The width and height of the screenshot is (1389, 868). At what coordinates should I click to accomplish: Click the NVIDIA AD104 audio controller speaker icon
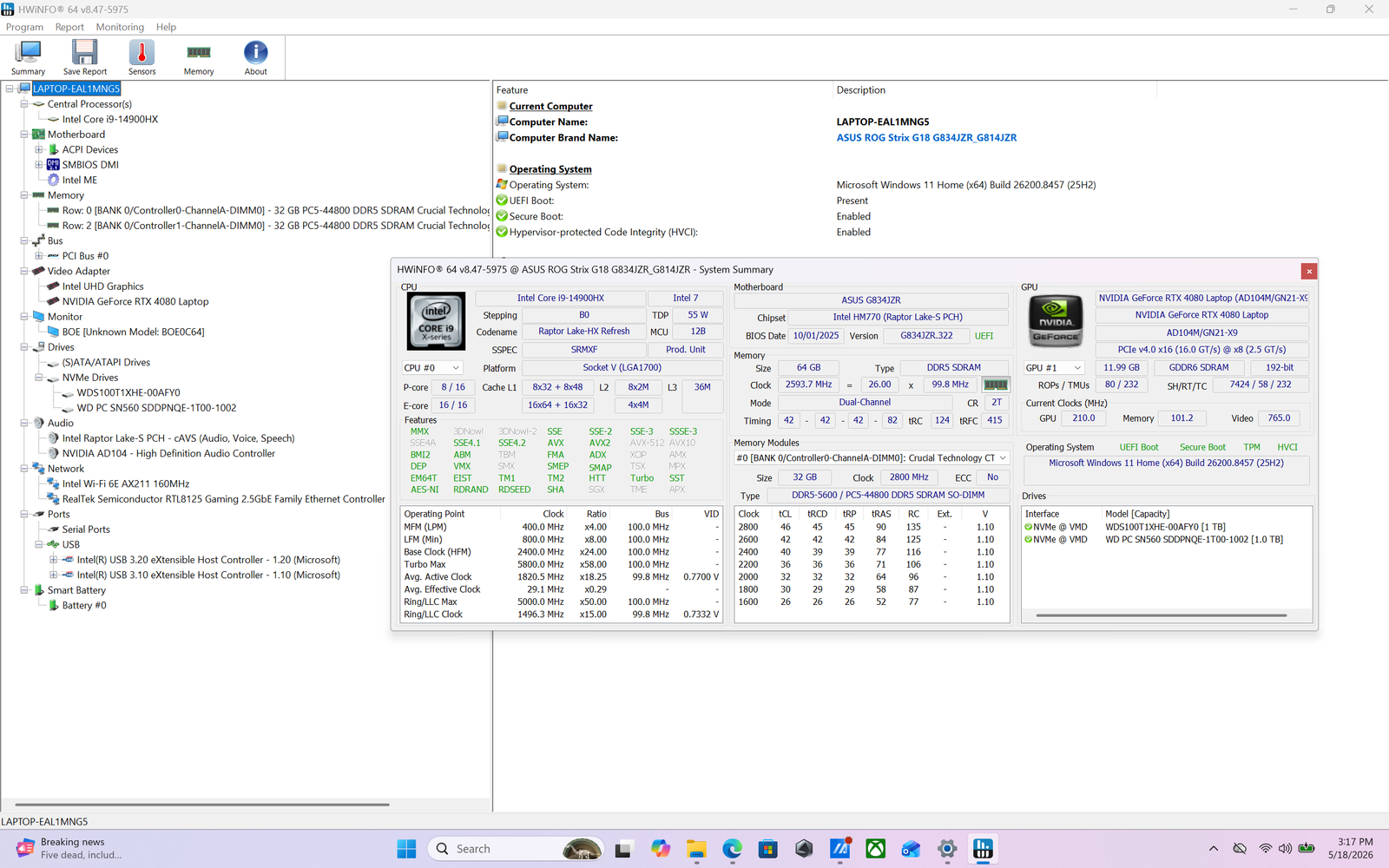(53, 453)
